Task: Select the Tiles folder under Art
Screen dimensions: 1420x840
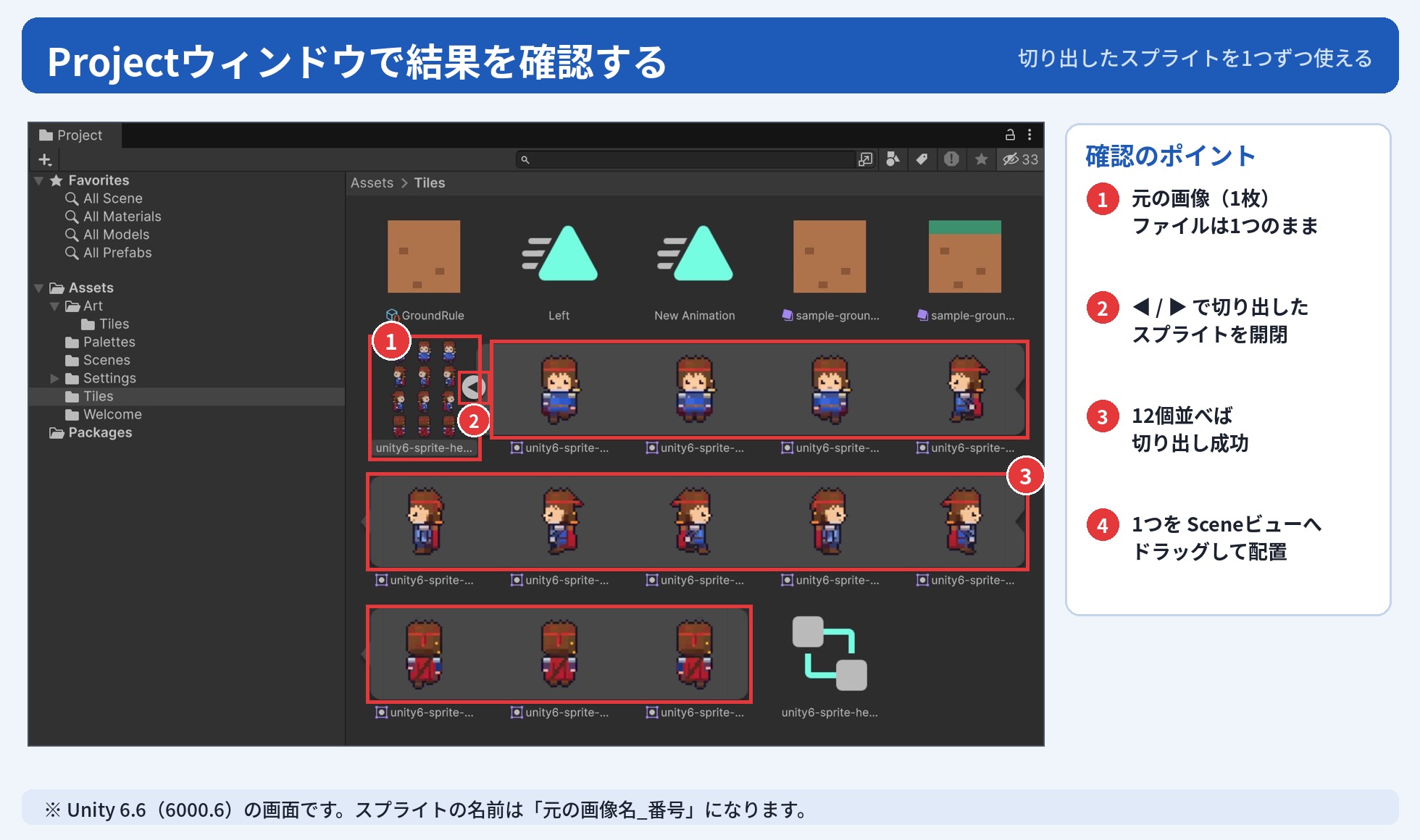Action: click(x=105, y=324)
